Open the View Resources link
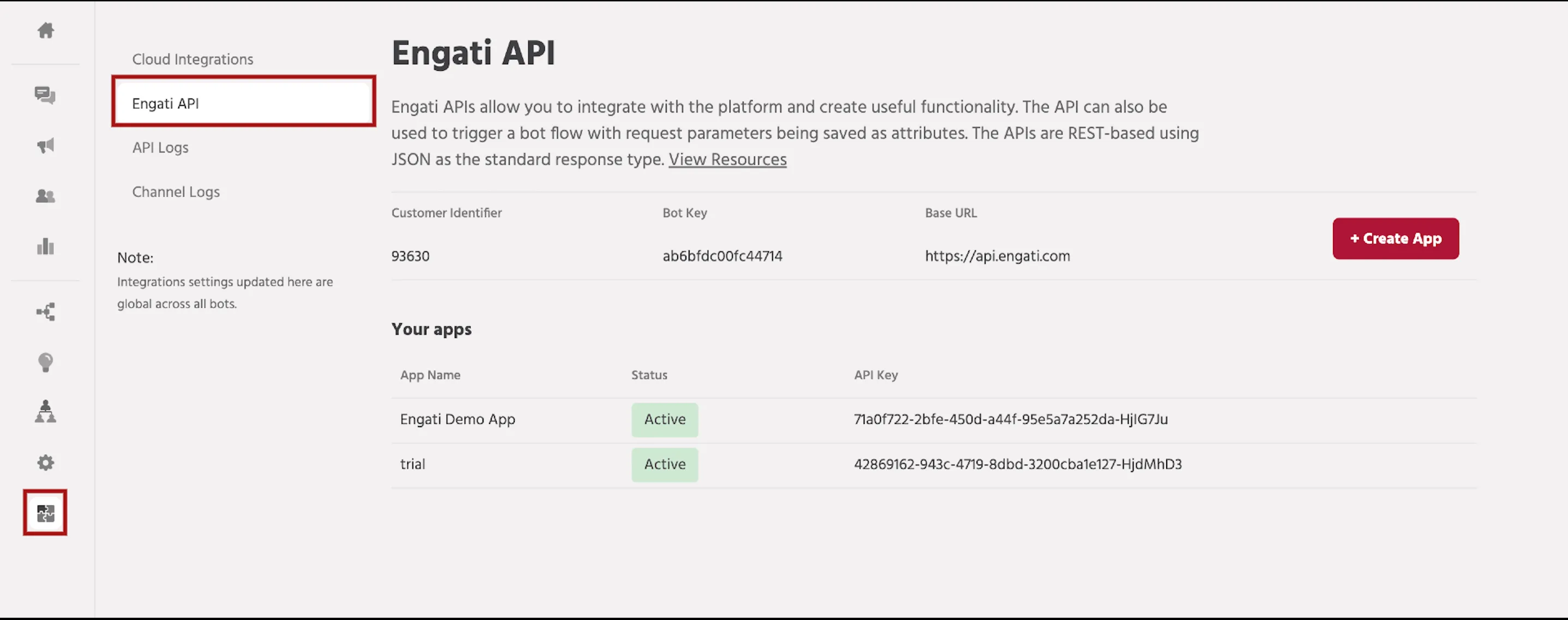1568x620 pixels. [x=727, y=160]
